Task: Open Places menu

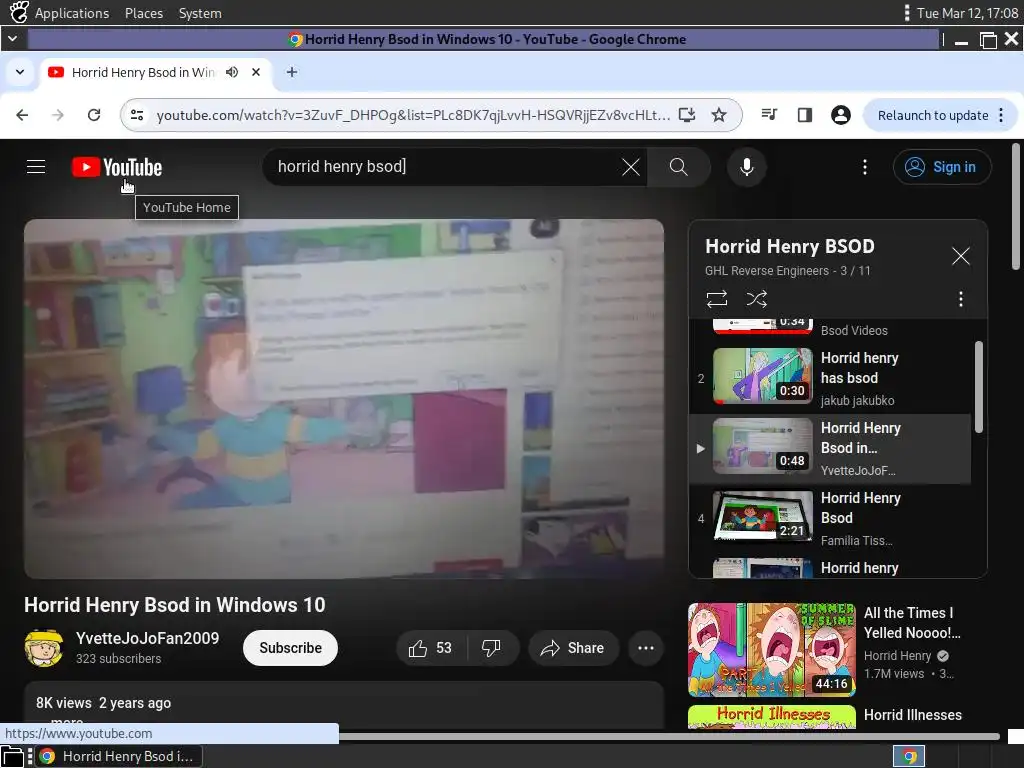Action: click(144, 13)
